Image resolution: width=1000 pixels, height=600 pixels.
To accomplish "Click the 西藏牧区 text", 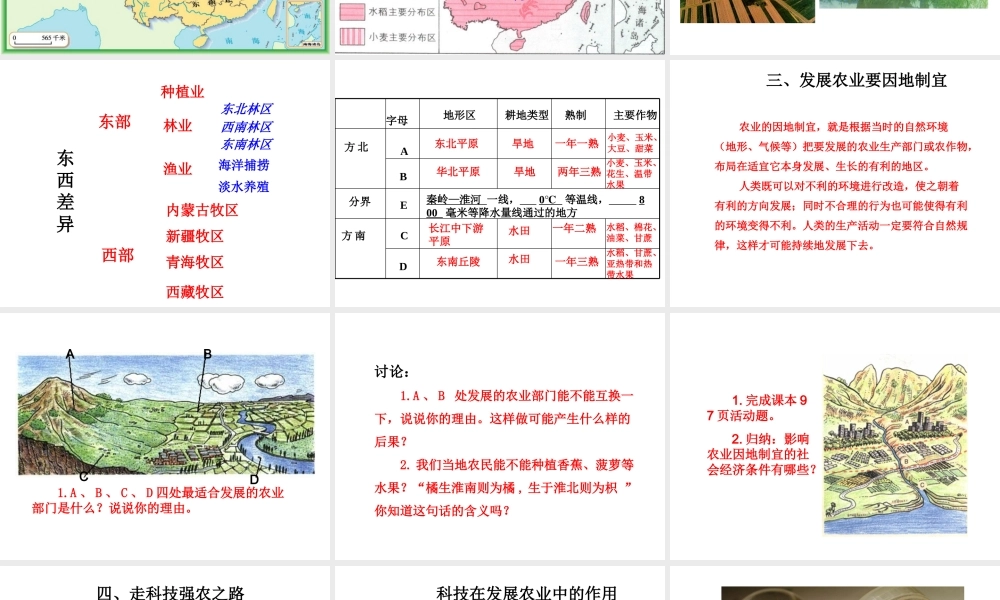I will 195,292.
